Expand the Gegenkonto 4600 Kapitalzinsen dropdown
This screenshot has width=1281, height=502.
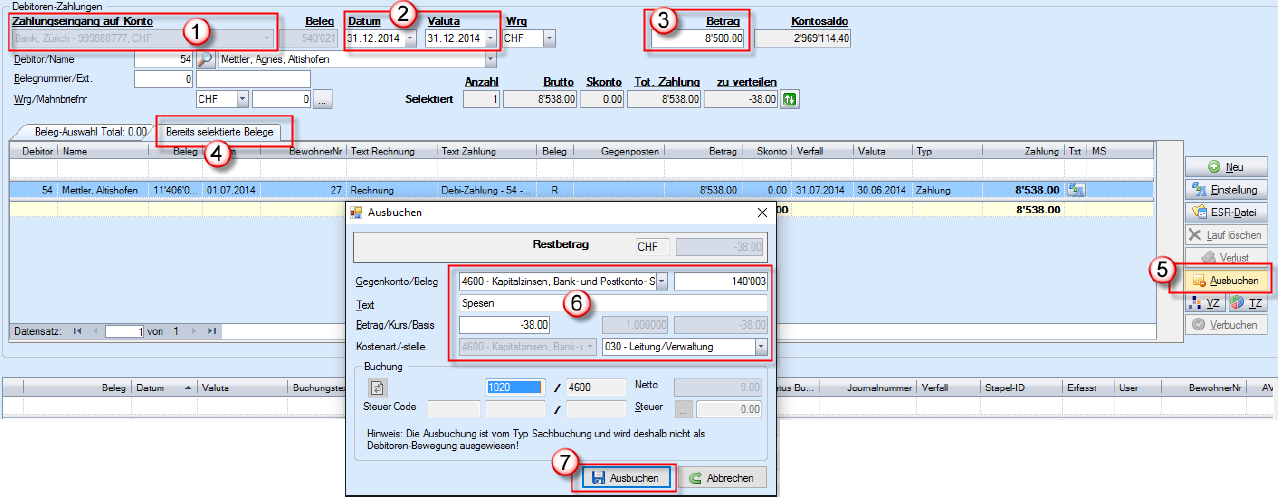point(662,282)
